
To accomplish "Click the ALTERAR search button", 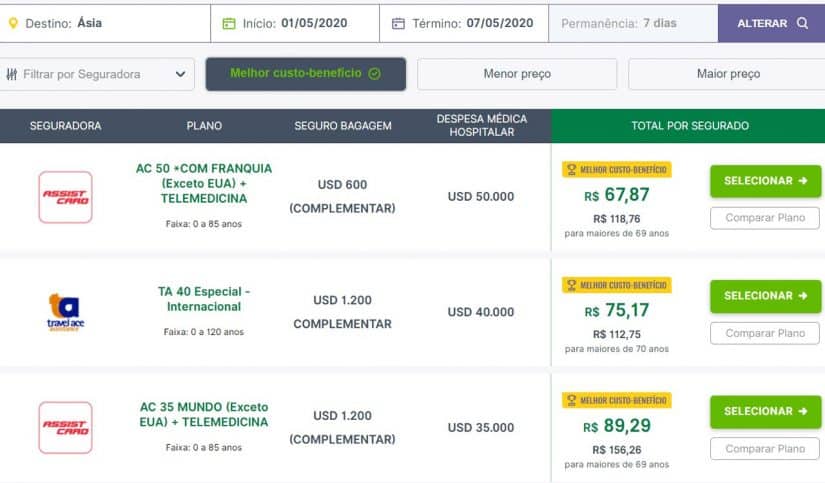I will (x=771, y=23).
